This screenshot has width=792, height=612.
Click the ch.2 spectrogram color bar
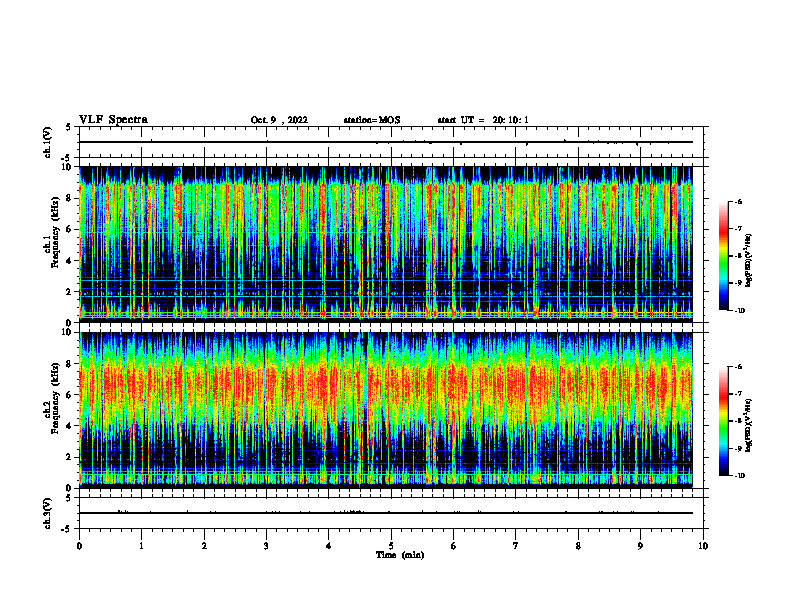(x=723, y=421)
